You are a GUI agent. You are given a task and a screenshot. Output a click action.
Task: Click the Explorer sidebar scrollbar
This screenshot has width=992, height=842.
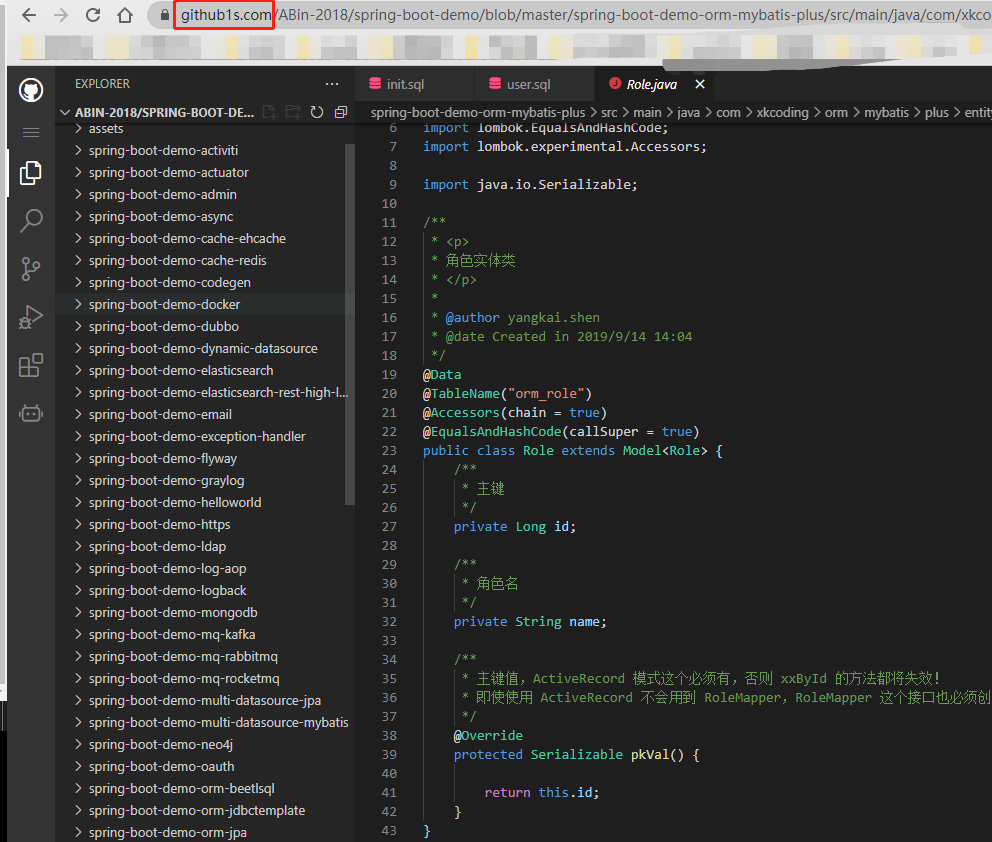(350, 325)
